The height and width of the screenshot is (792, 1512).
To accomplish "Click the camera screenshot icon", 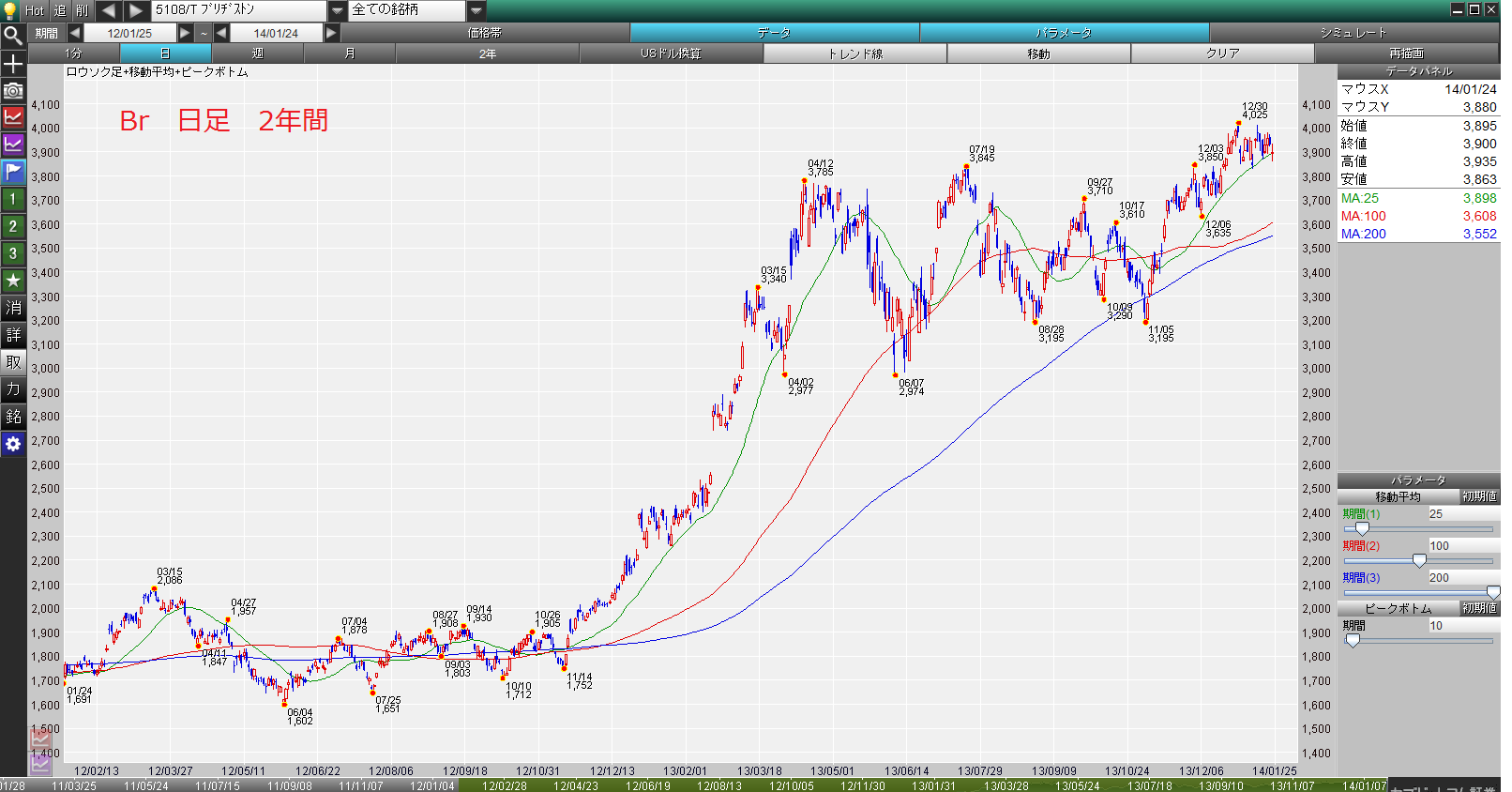I will click(13, 90).
